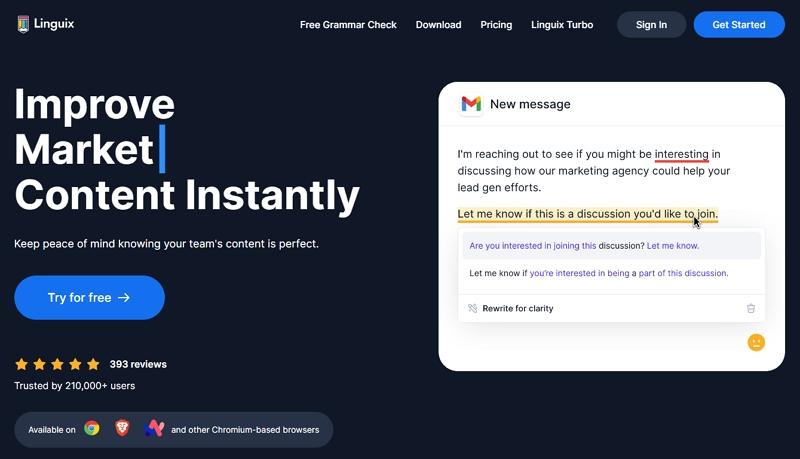This screenshot has width=800, height=459.
Task: Open Free Grammar Check page
Action: click(x=348, y=25)
